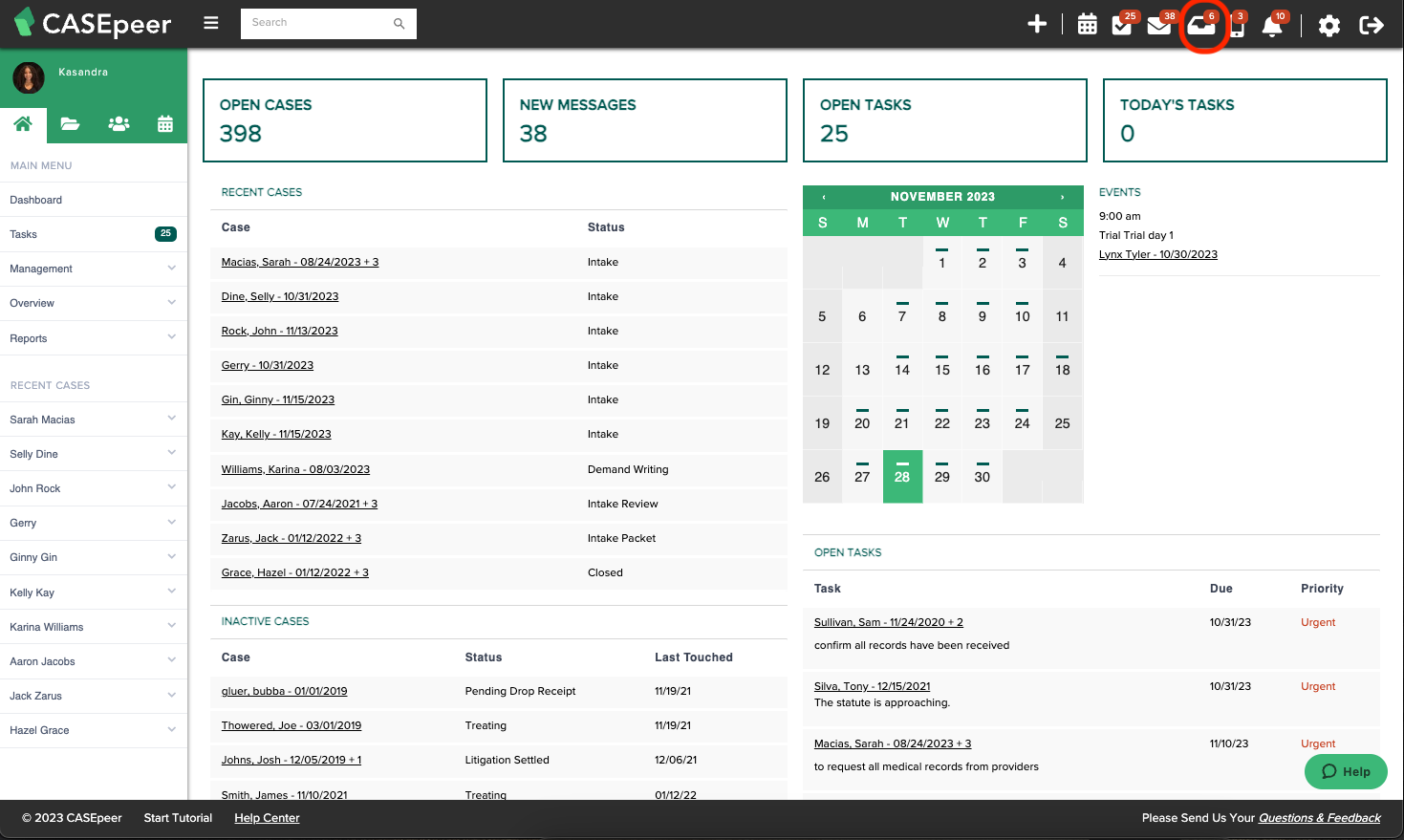Open the settings gear icon
This screenshot has height=840, width=1404.
tap(1328, 26)
